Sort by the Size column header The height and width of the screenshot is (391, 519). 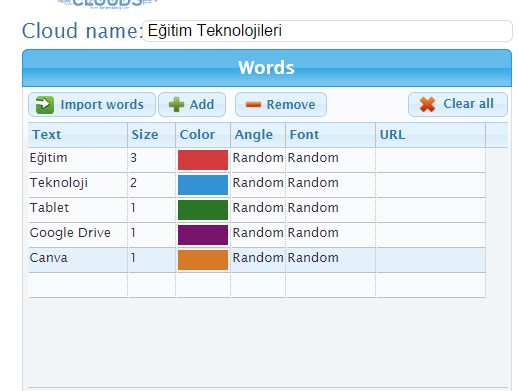tap(152, 135)
